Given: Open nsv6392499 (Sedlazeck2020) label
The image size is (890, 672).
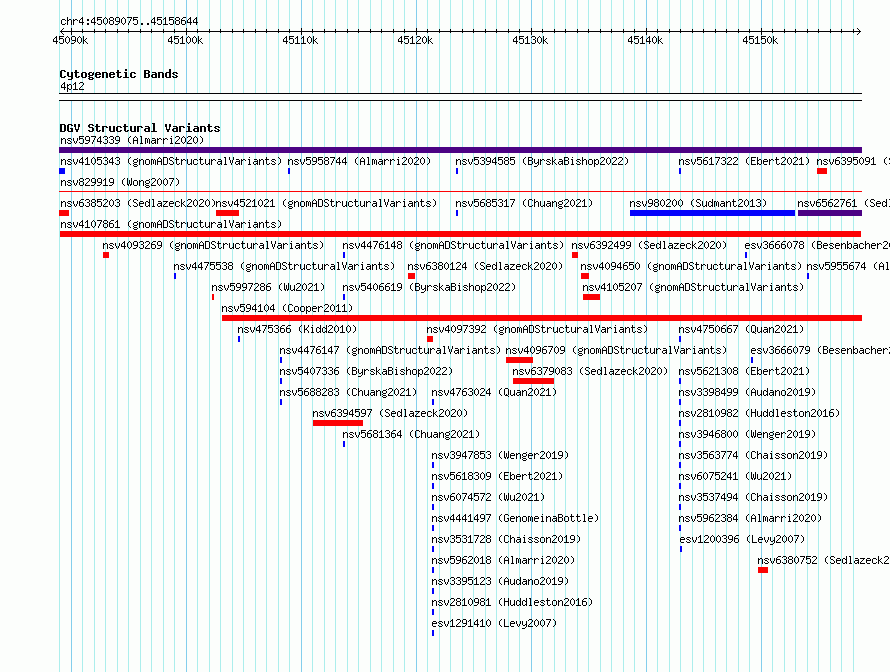Looking at the screenshot, I should (649, 245).
